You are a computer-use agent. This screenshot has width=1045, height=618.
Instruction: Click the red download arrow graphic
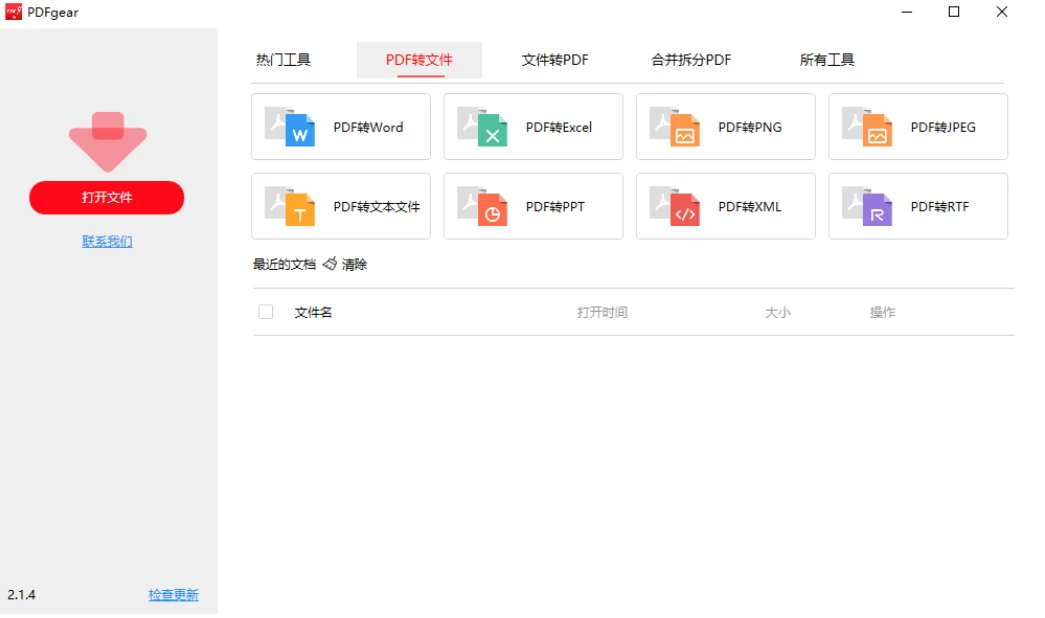[x=108, y=142]
